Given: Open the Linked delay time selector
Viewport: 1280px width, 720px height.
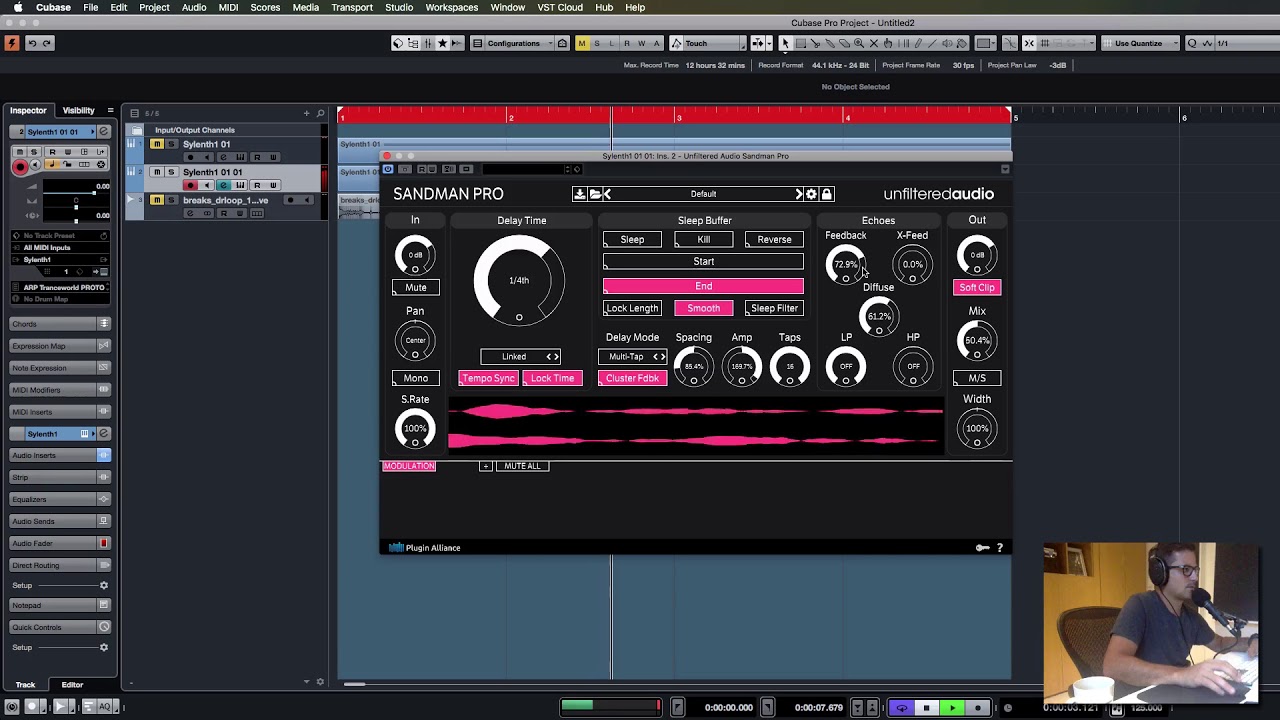Looking at the screenshot, I should (x=519, y=357).
